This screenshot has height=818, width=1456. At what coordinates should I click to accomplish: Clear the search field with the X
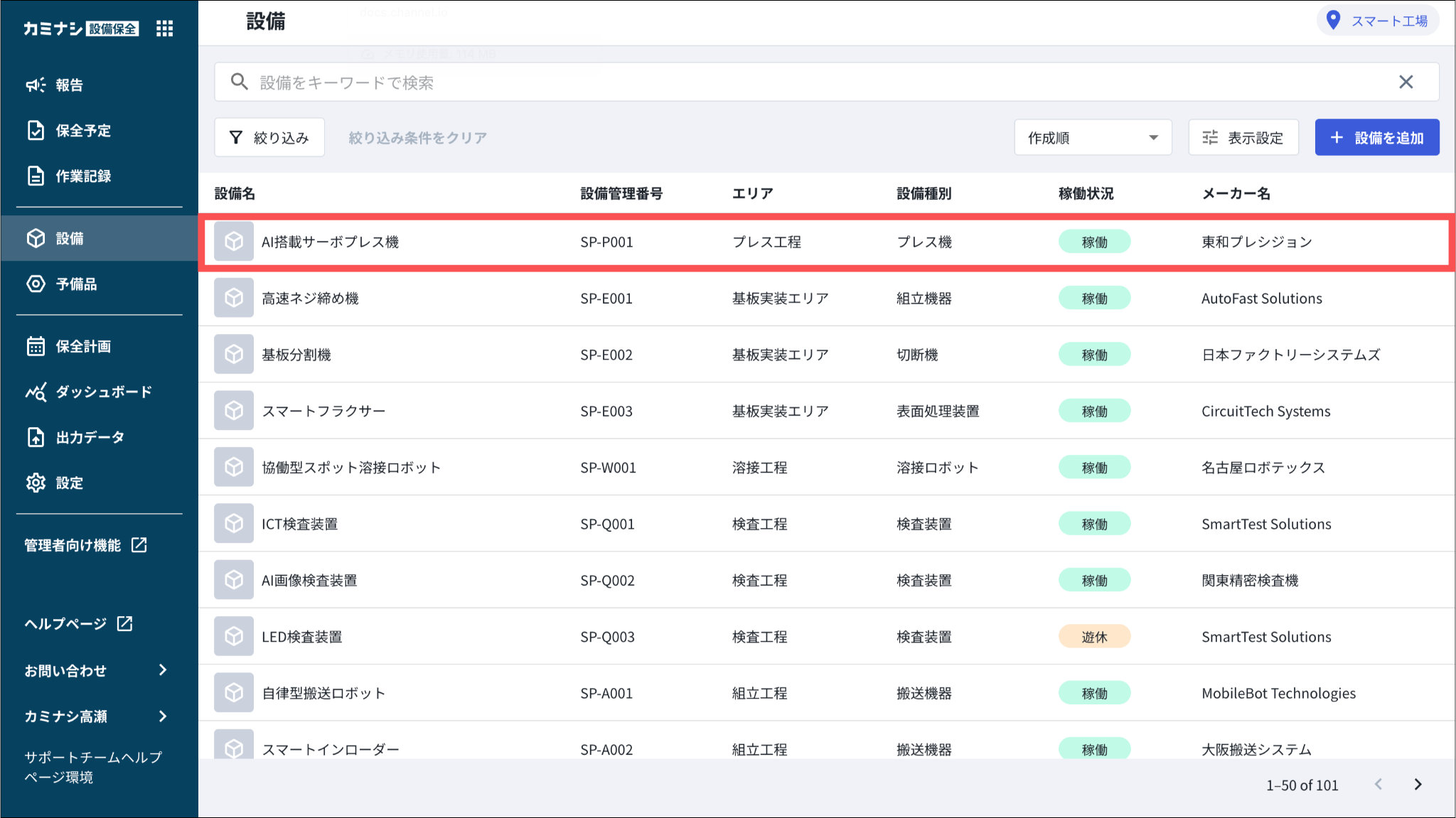click(x=1406, y=82)
